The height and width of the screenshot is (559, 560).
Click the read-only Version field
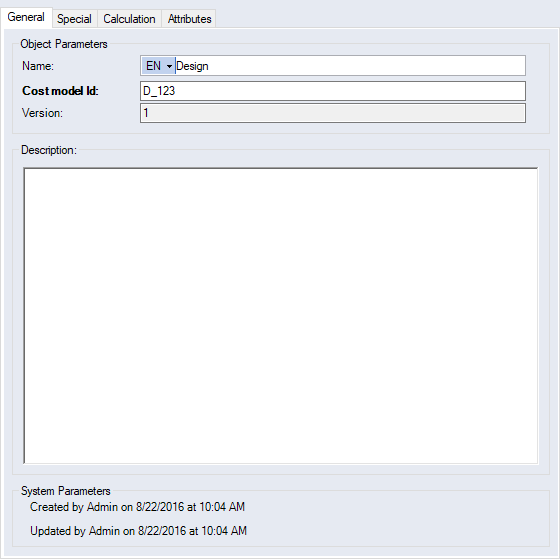(x=333, y=113)
